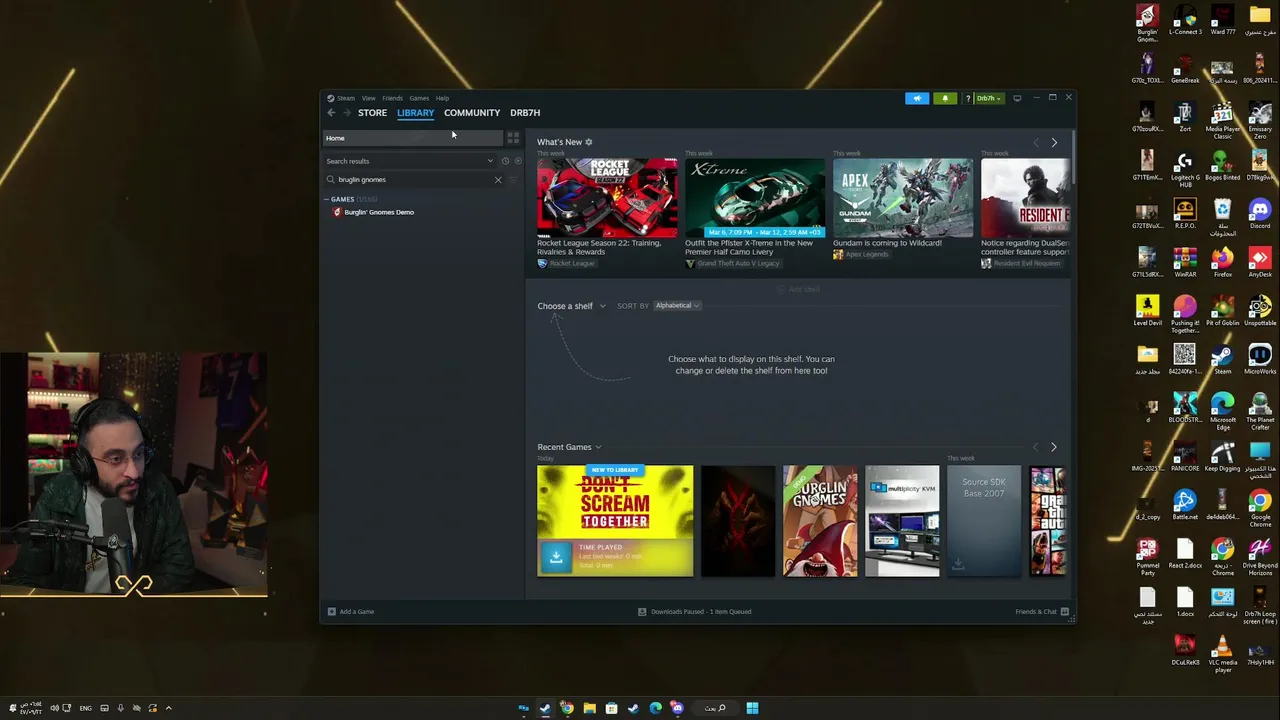Open Steam notifications bell
The image size is (1280, 720).
coord(945,98)
